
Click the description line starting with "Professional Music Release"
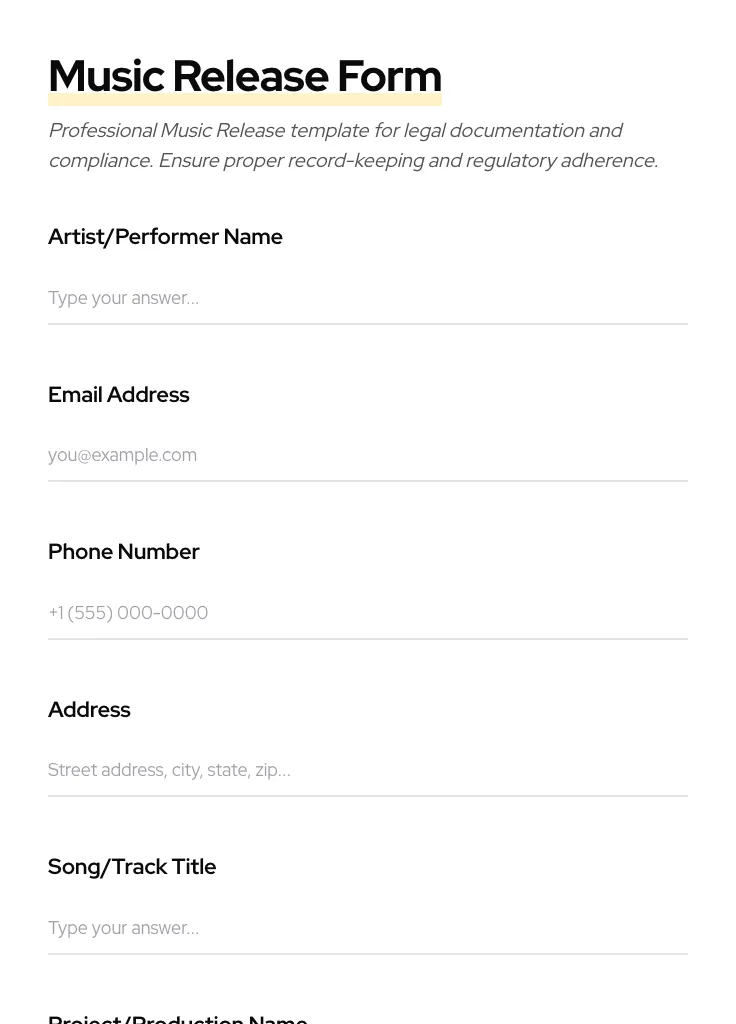[335, 131]
